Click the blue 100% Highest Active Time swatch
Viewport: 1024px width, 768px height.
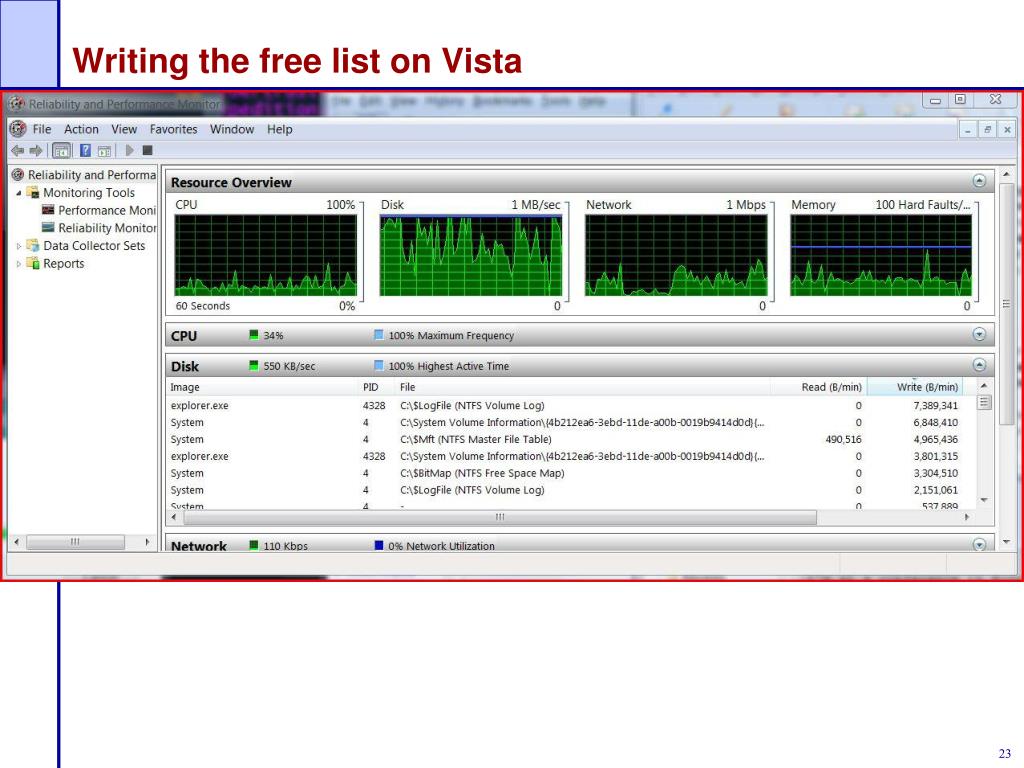(379, 366)
